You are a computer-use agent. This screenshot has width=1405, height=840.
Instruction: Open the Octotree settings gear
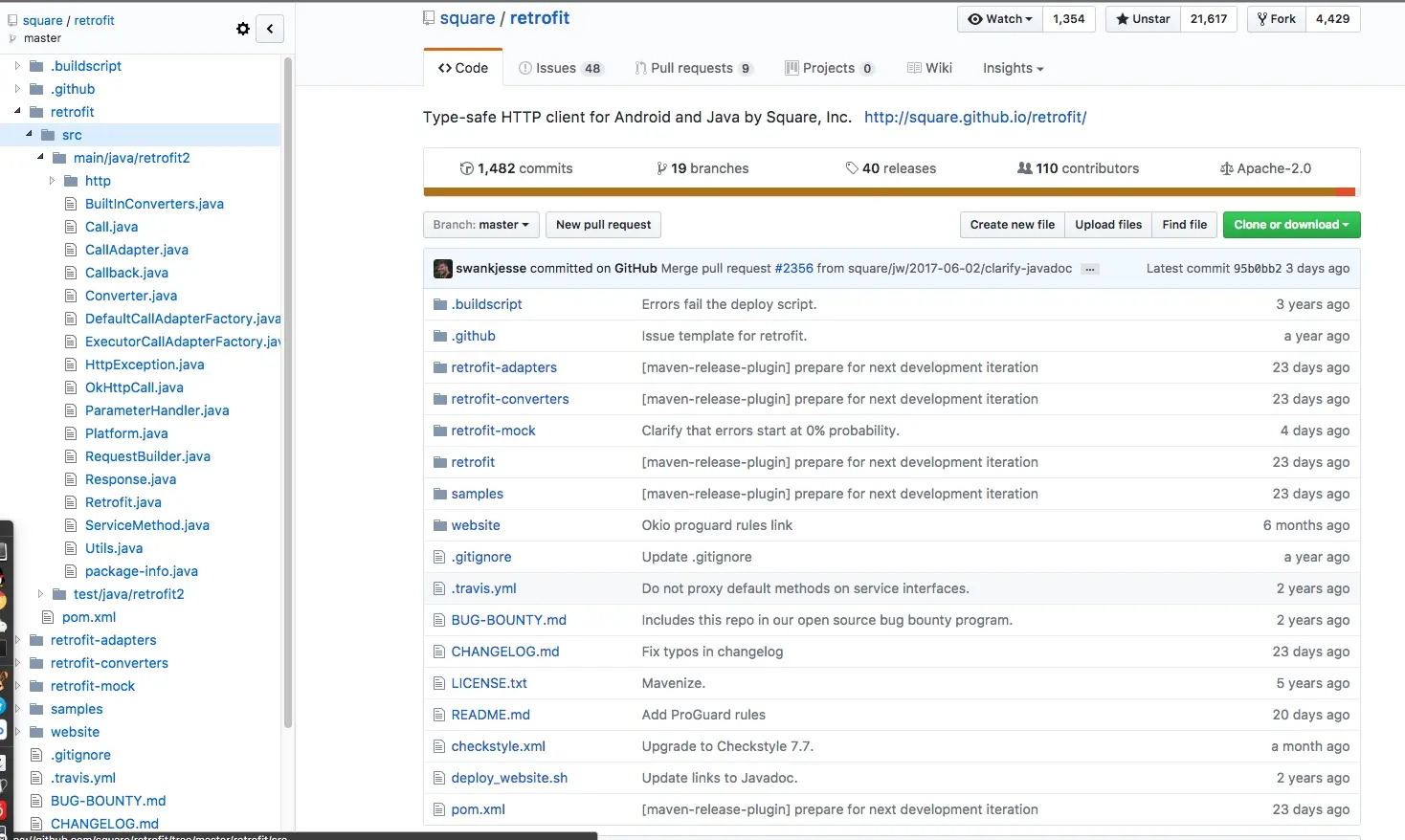click(x=243, y=29)
